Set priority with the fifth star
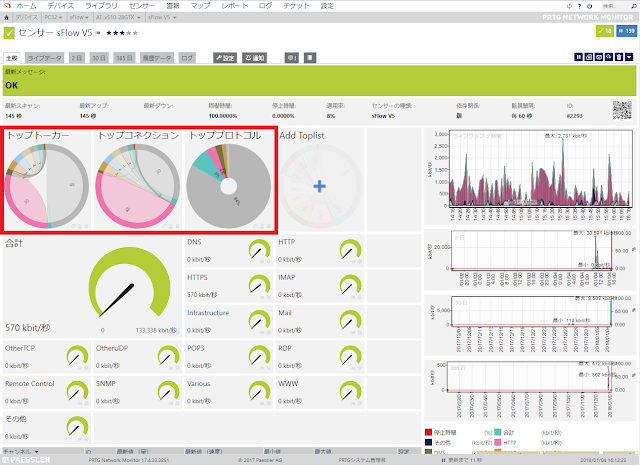Image resolution: width=640 pixels, height=465 pixels. 135,33
